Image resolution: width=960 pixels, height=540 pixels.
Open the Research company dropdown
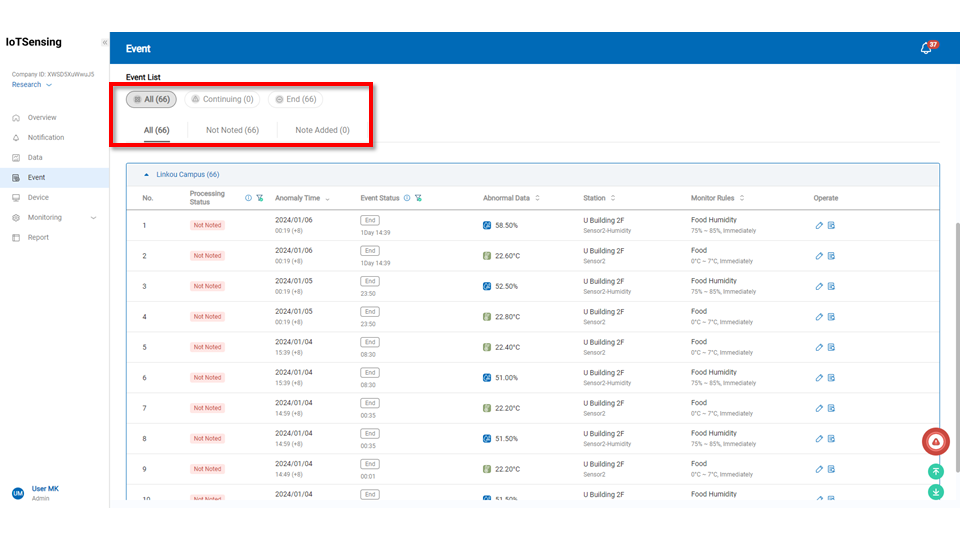(32, 85)
